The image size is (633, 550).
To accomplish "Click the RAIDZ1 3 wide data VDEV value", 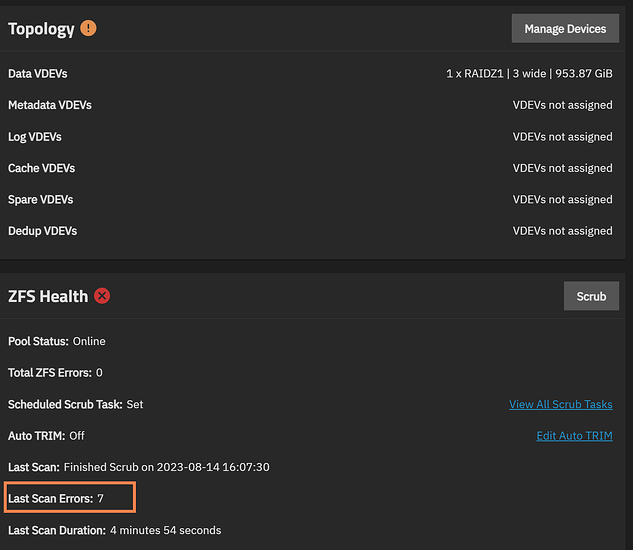I will (x=529, y=74).
